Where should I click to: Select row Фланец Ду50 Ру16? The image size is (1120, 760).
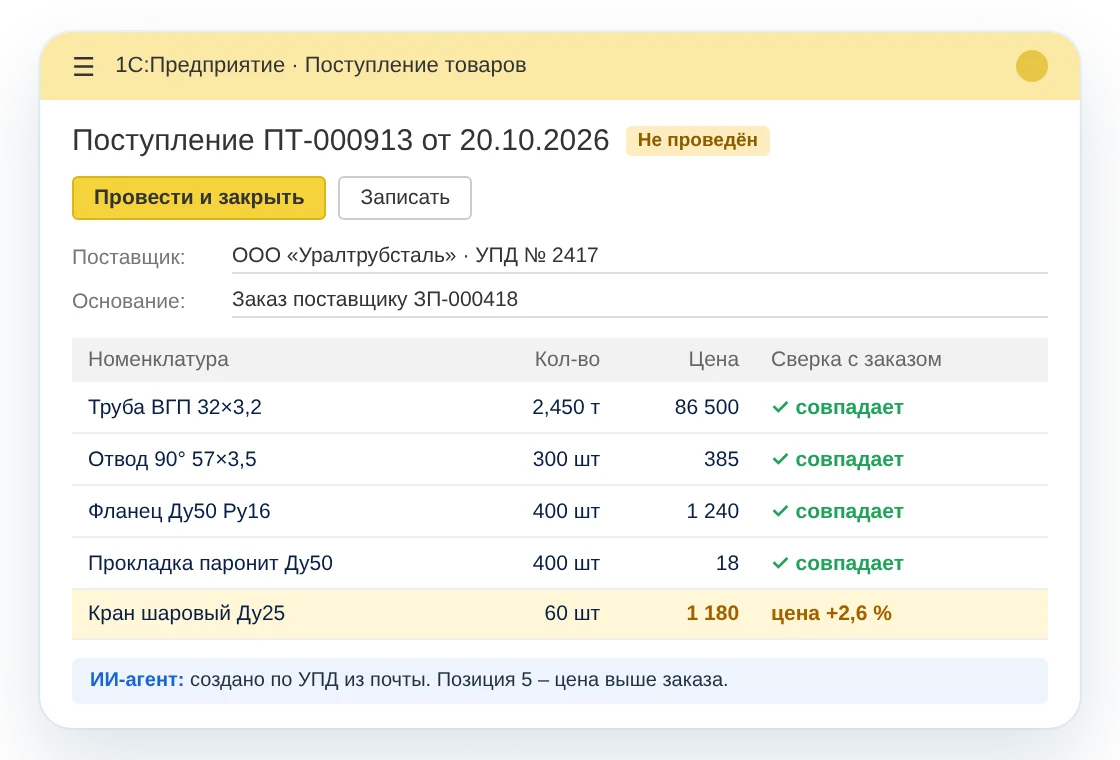560,511
